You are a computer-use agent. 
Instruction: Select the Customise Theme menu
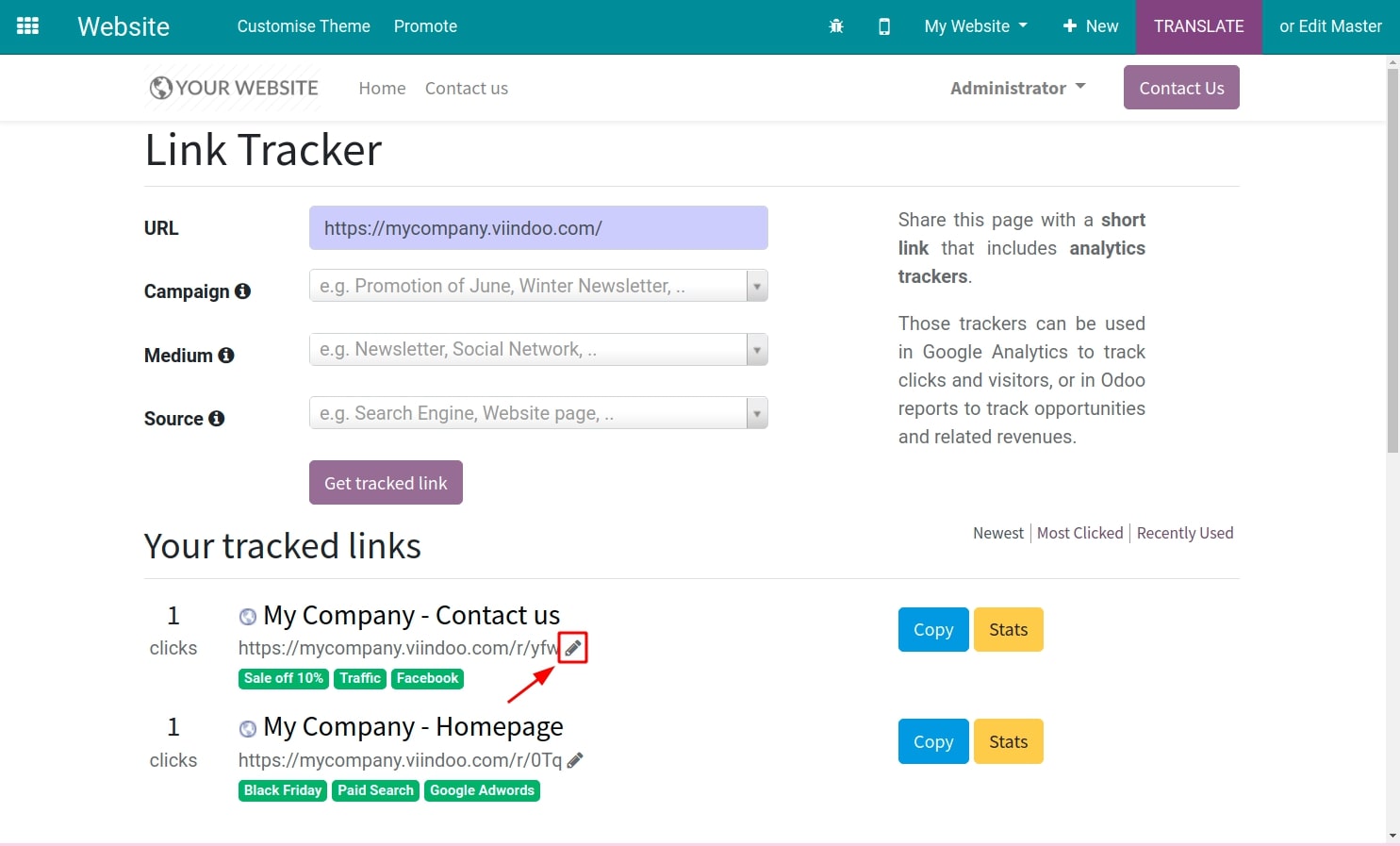[x=303, y=26]
